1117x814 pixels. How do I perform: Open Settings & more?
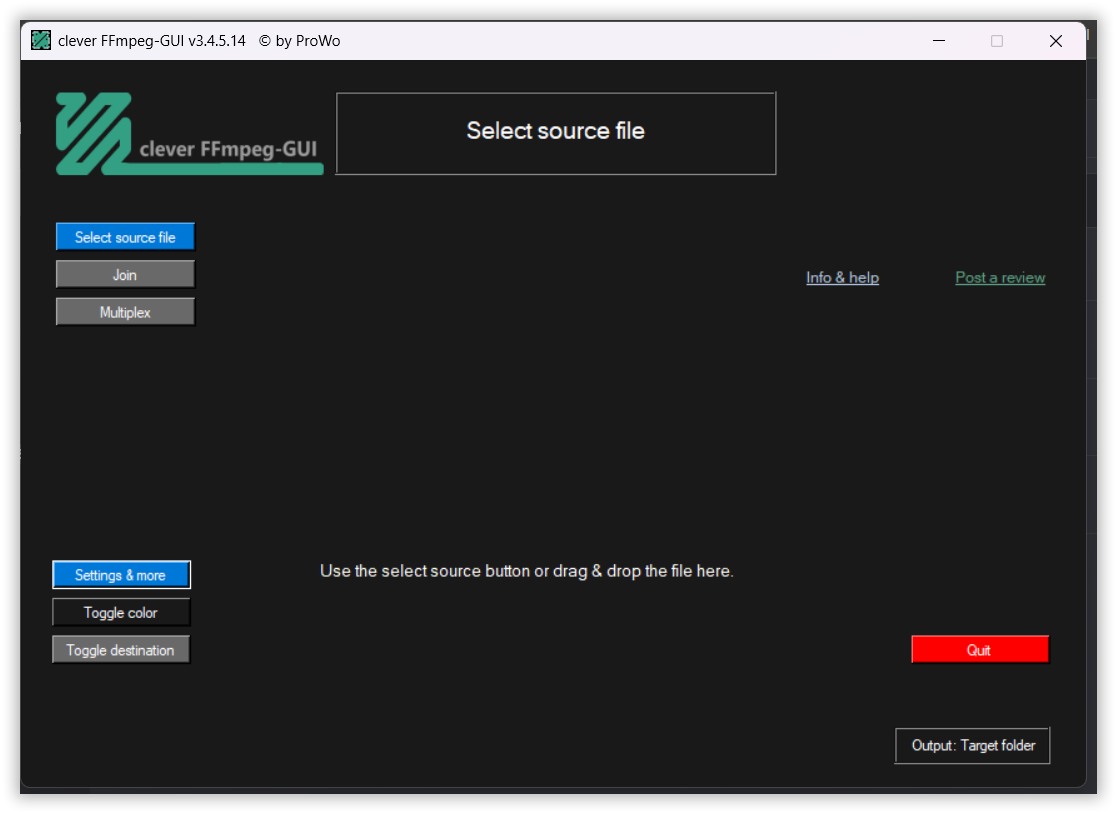[121, 575]
